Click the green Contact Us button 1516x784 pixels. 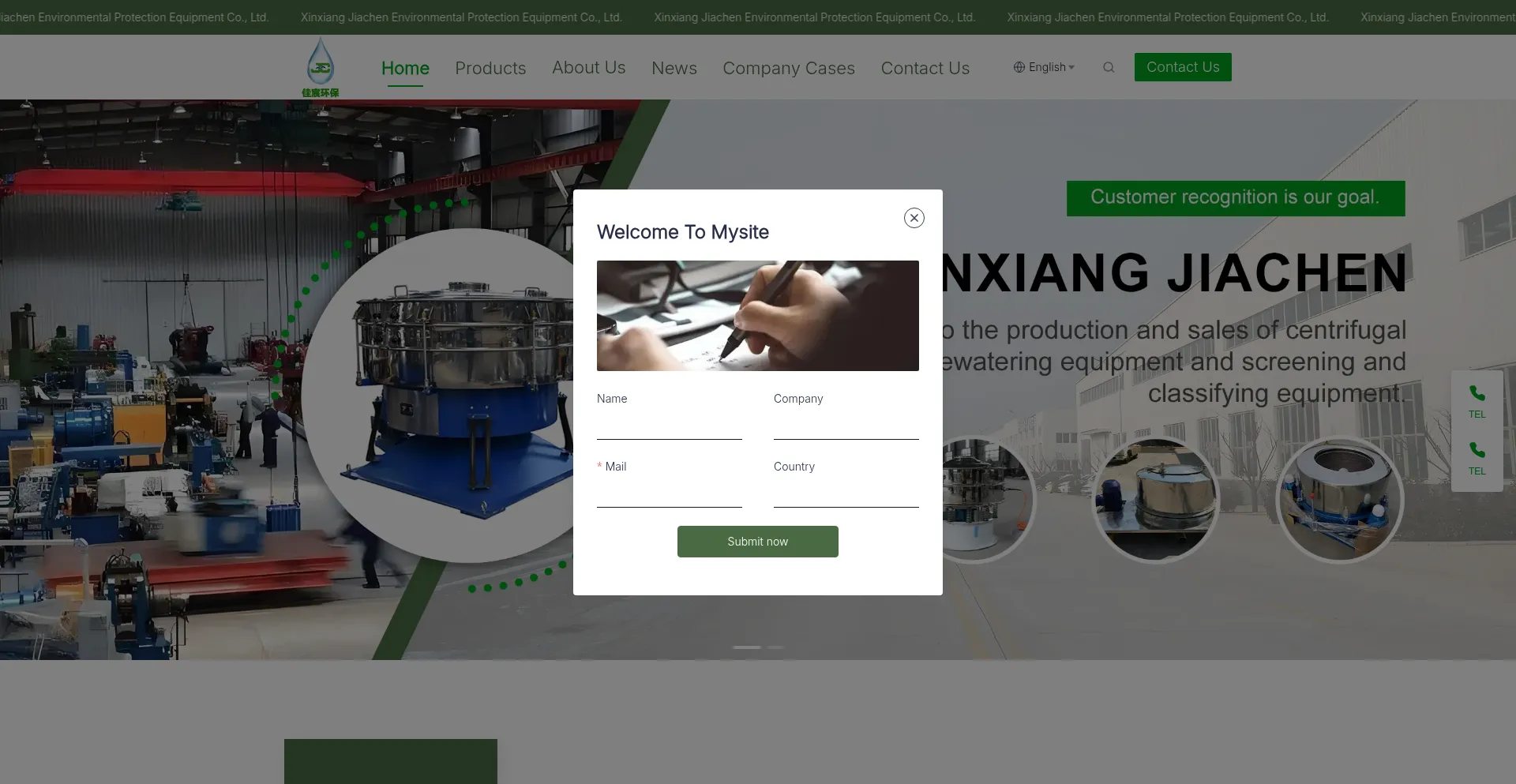1183,67
